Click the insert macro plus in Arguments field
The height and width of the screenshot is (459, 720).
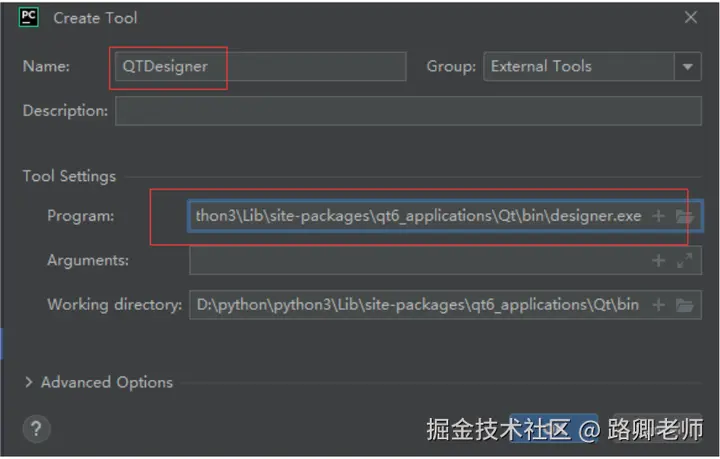(x=658, y=261)
